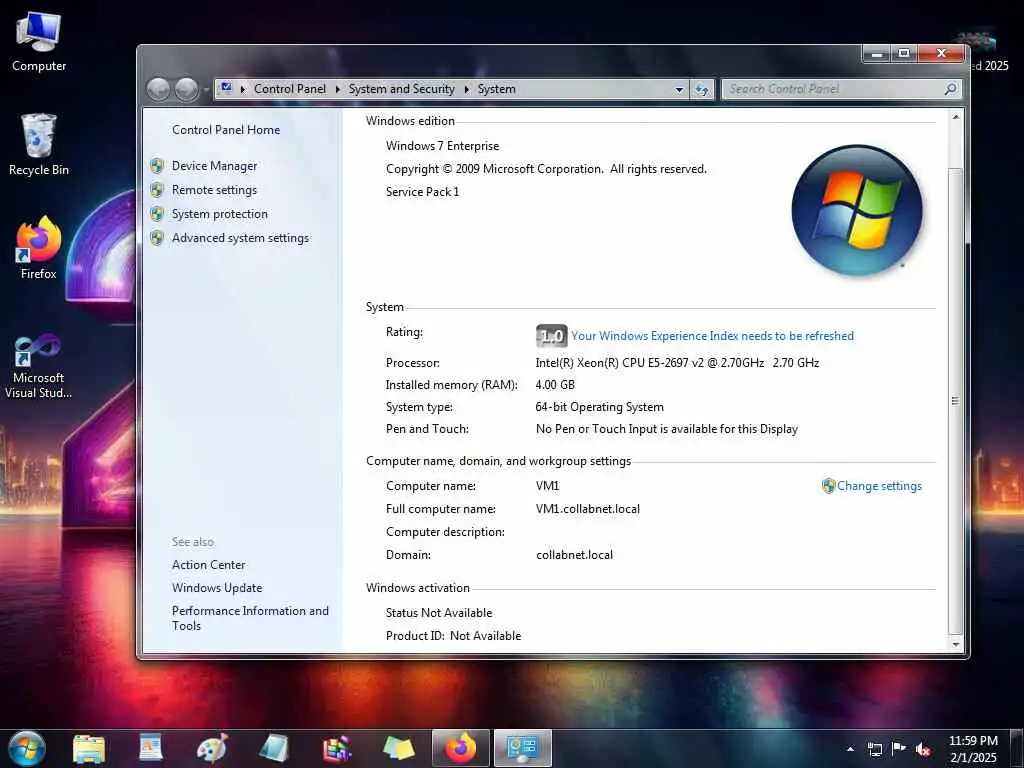Select the Recycle Bin desktop icon
This screenshot has height=768, width=1024.
coord(39,145)
